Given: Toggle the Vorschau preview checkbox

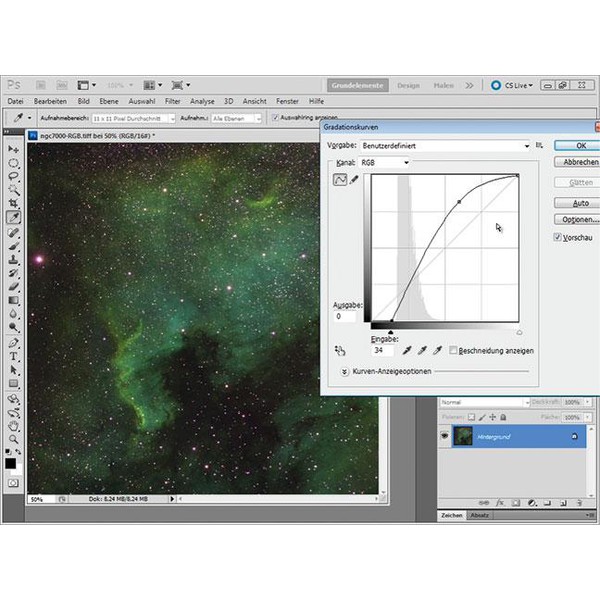Looking at the screenshot, I should click(558, 238).
